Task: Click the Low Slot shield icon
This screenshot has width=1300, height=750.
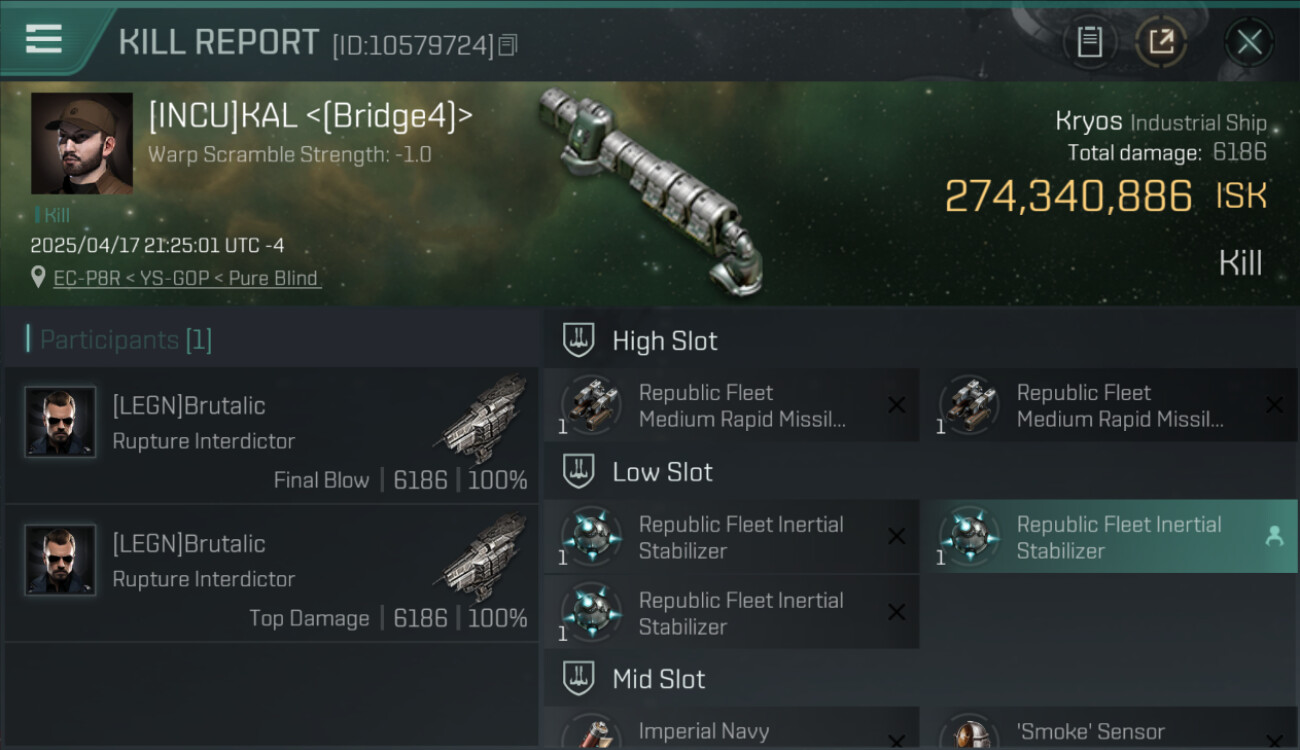Action: click(x=578, y=472)
